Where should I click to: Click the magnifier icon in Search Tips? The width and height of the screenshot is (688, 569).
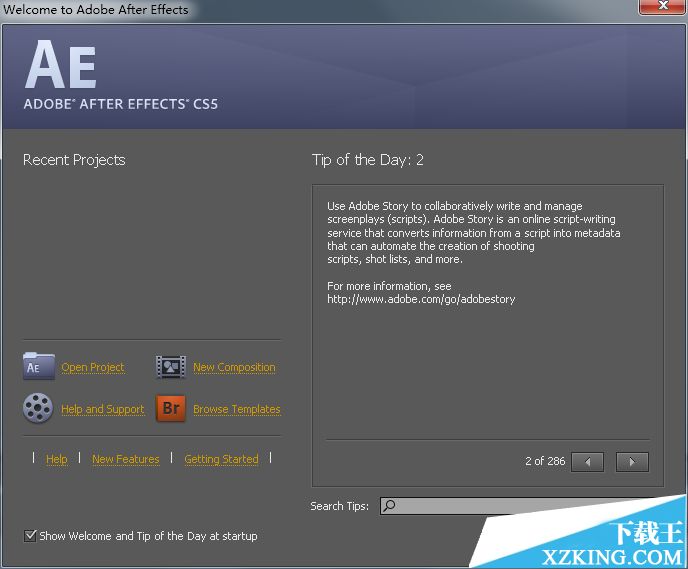click(389, 505)
